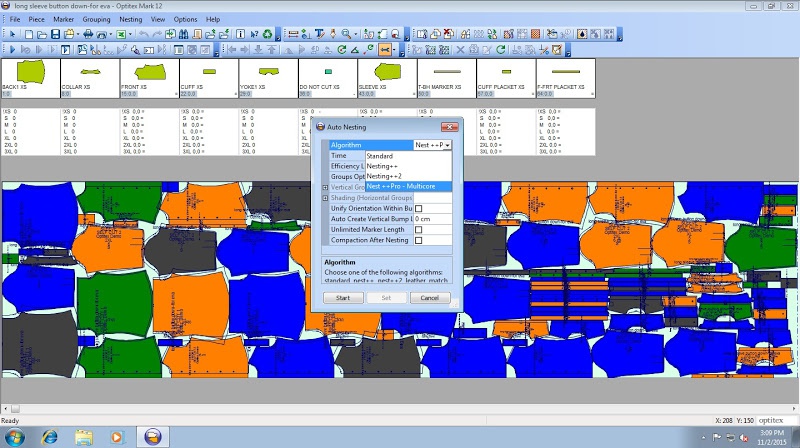
Task: Click the Information 'i' icon
Action: [240, 34]
